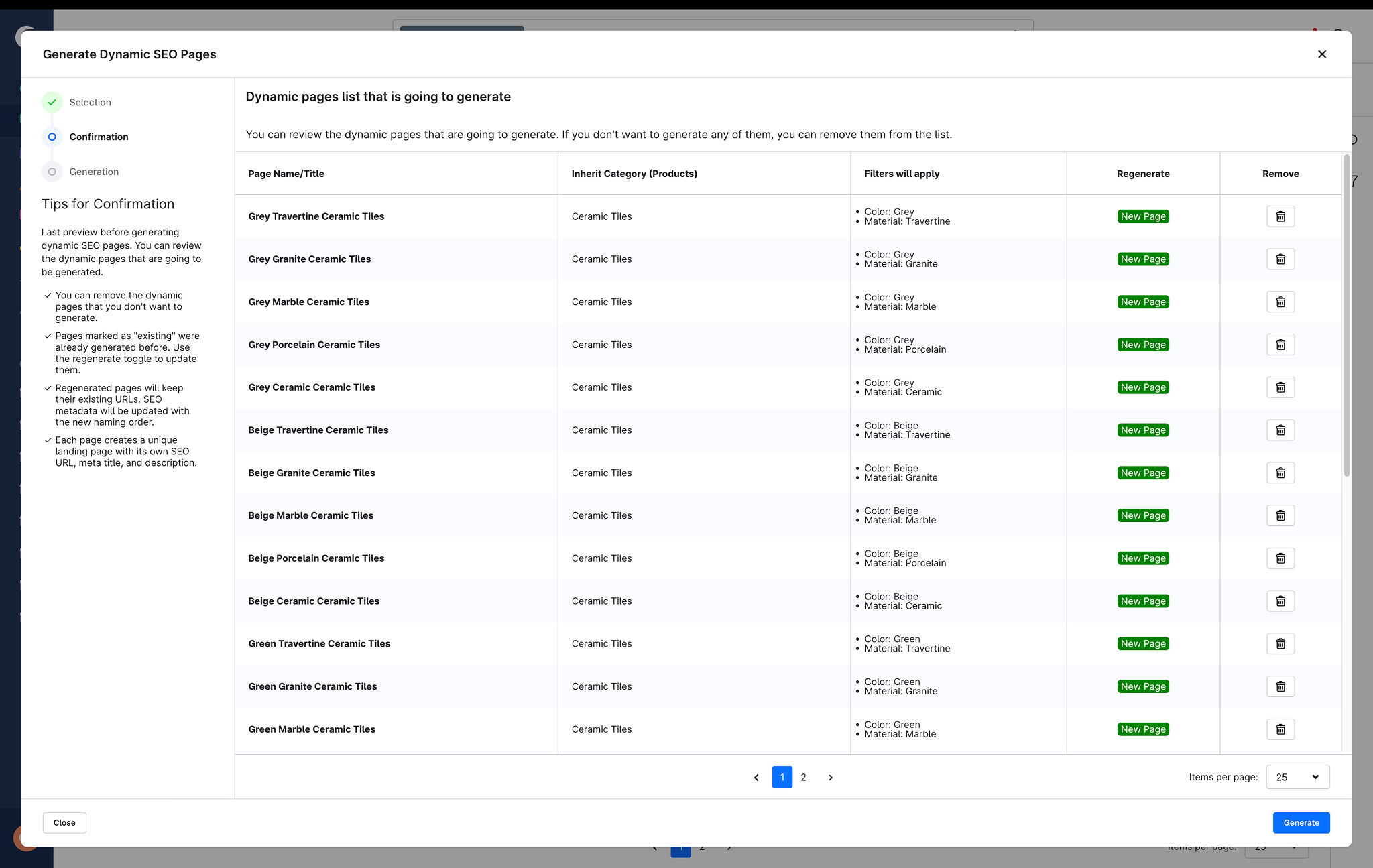This screenshot has width=1373, height=868.
Task: Click Material: Porcelain filter in Grey Porcelain row
Action: [x=905, y=350]
